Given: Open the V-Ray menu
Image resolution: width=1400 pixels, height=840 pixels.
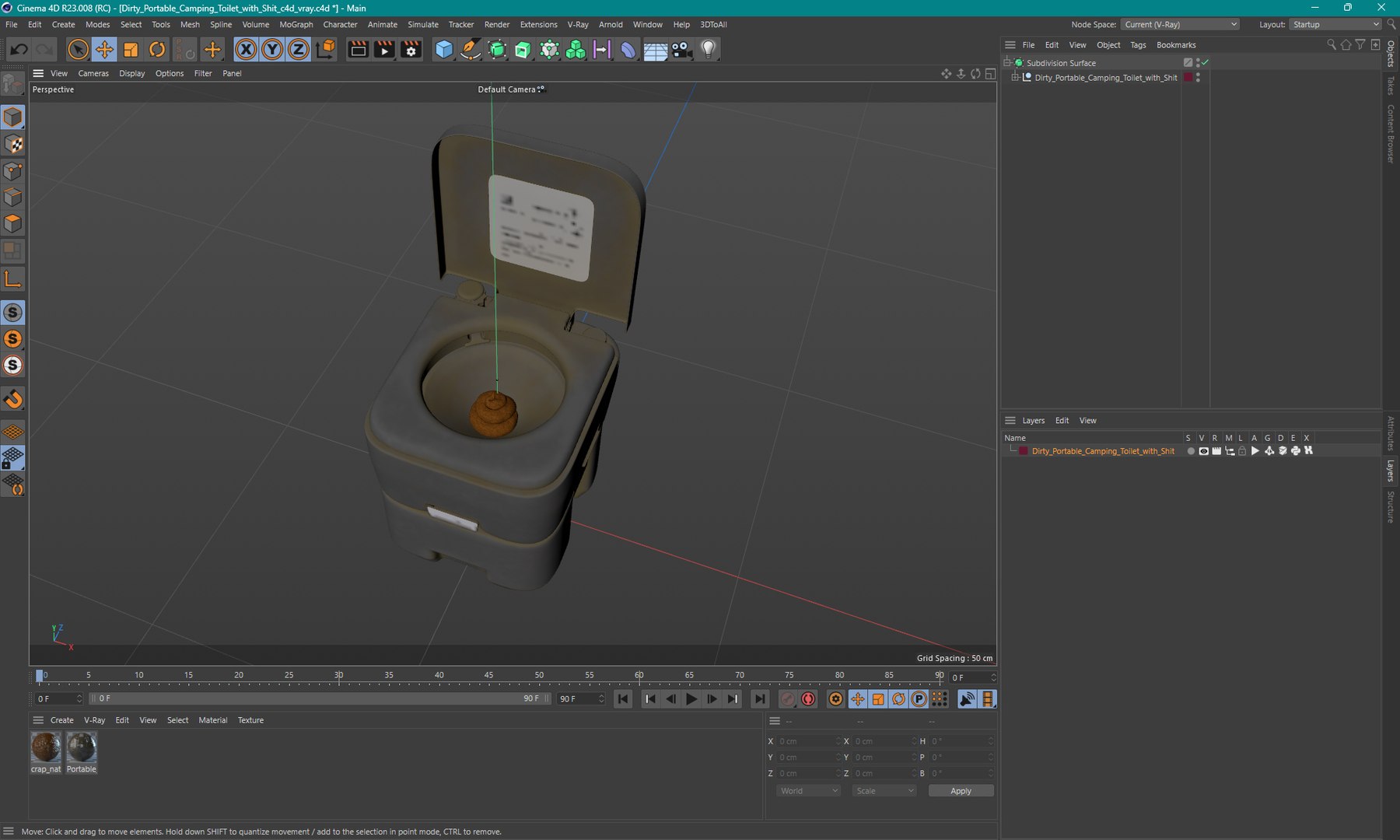Looking at the screenshot, I should click(578, 25).
